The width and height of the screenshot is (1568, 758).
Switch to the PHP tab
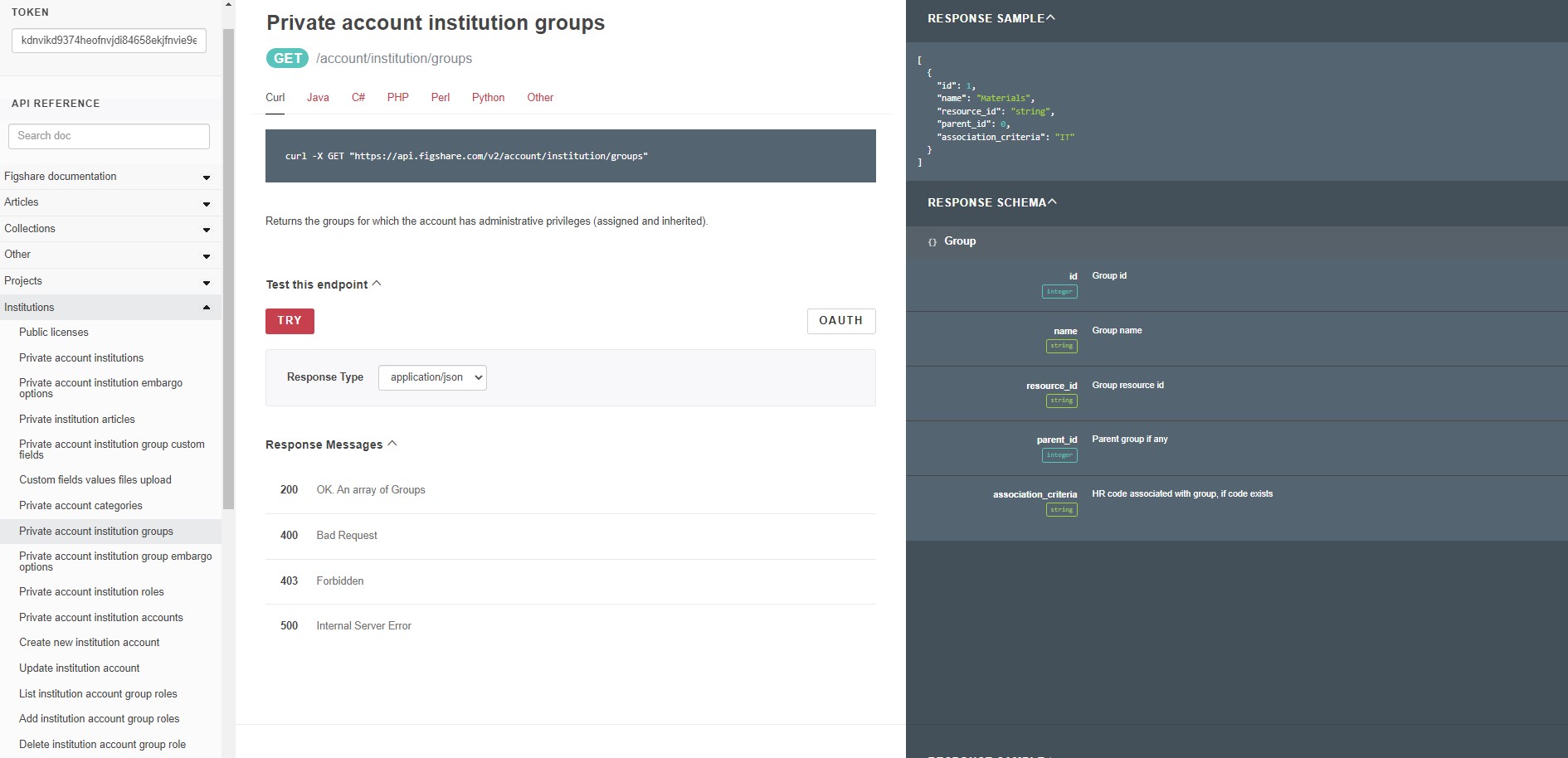398,98
